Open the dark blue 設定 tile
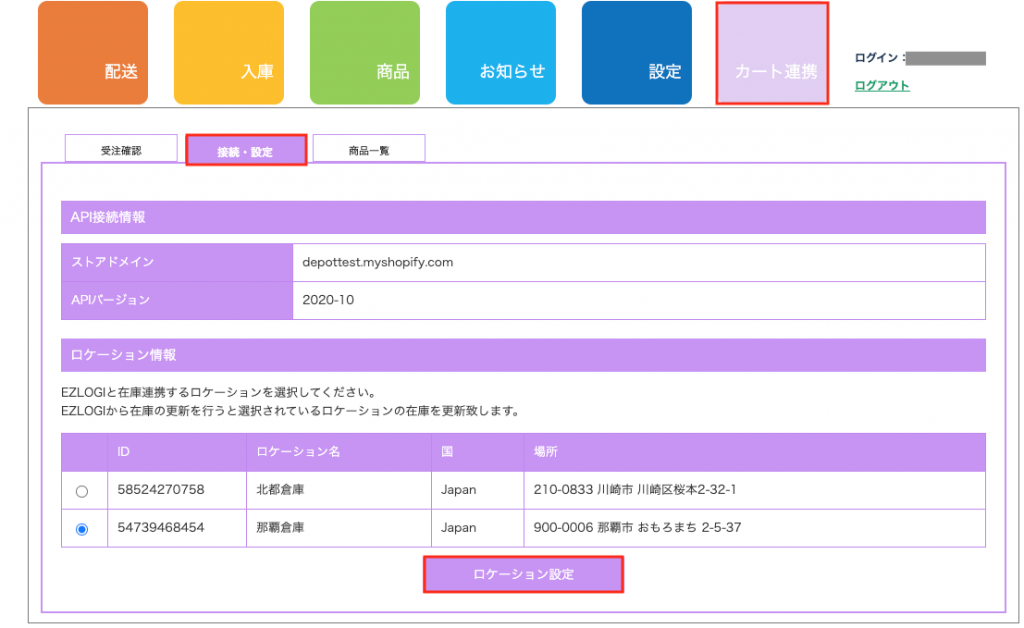 637,53
